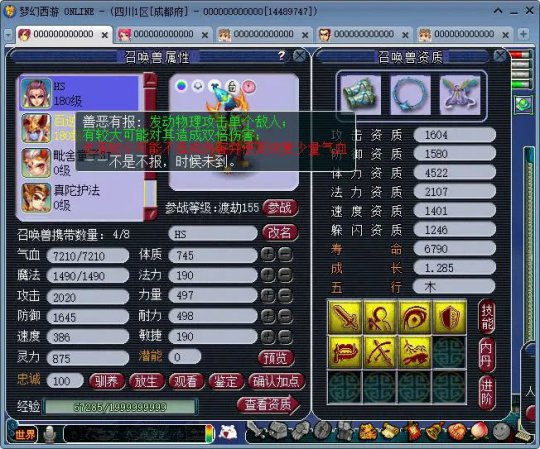Viewport: 540px width, 449px height.
Task: Click the 驯养 button
Action: point(107,382)
